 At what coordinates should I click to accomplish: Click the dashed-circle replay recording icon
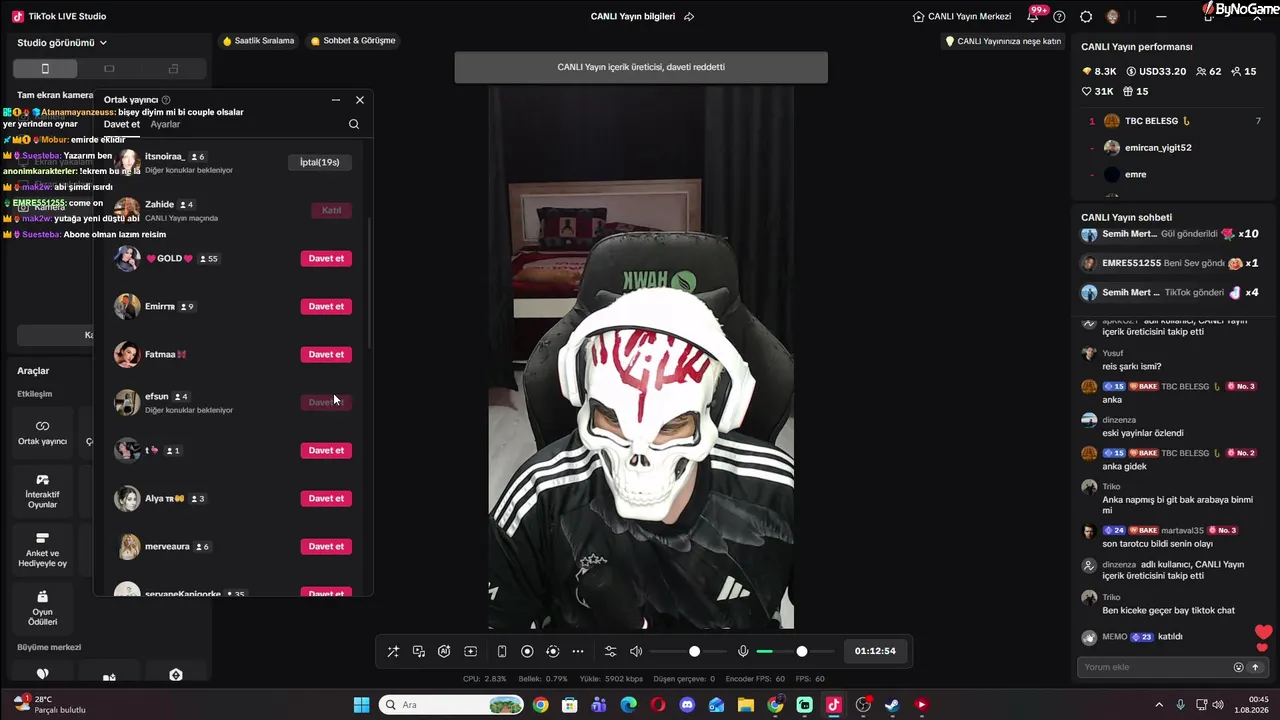(x=553, y=651)
